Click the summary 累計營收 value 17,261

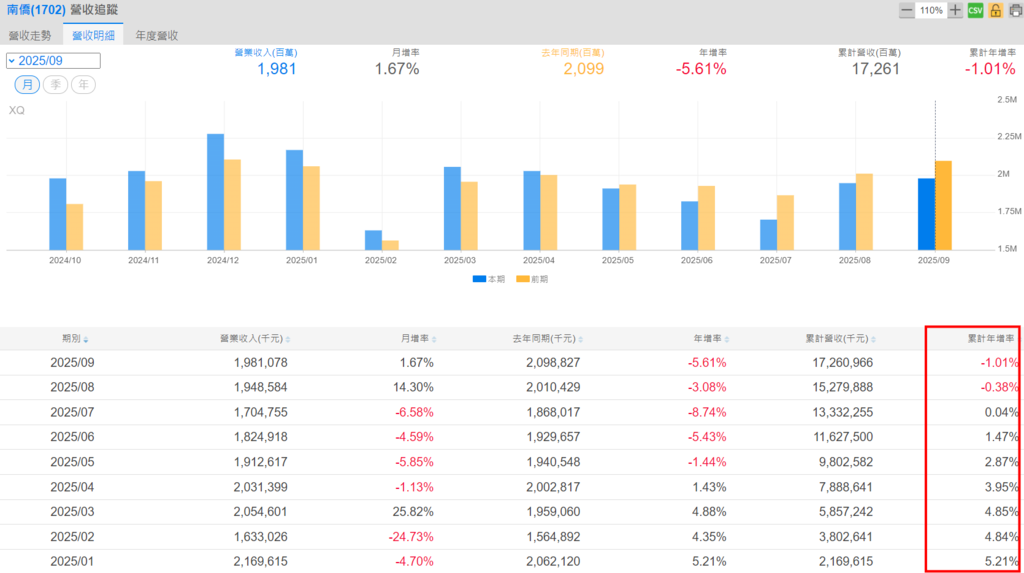(x=876, y=69)
